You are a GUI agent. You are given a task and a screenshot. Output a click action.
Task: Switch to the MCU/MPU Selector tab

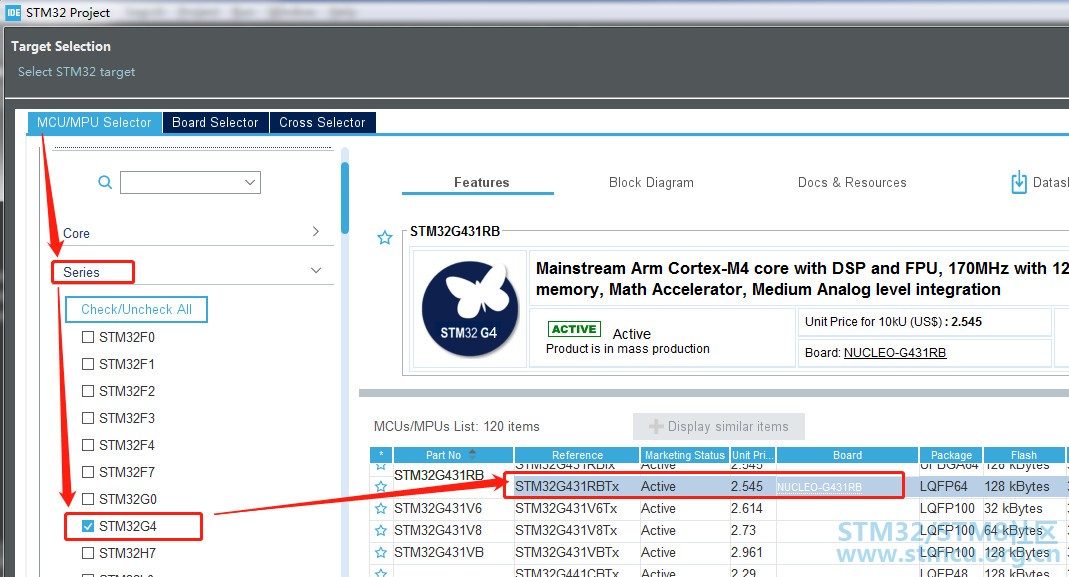tap(94, 122)
